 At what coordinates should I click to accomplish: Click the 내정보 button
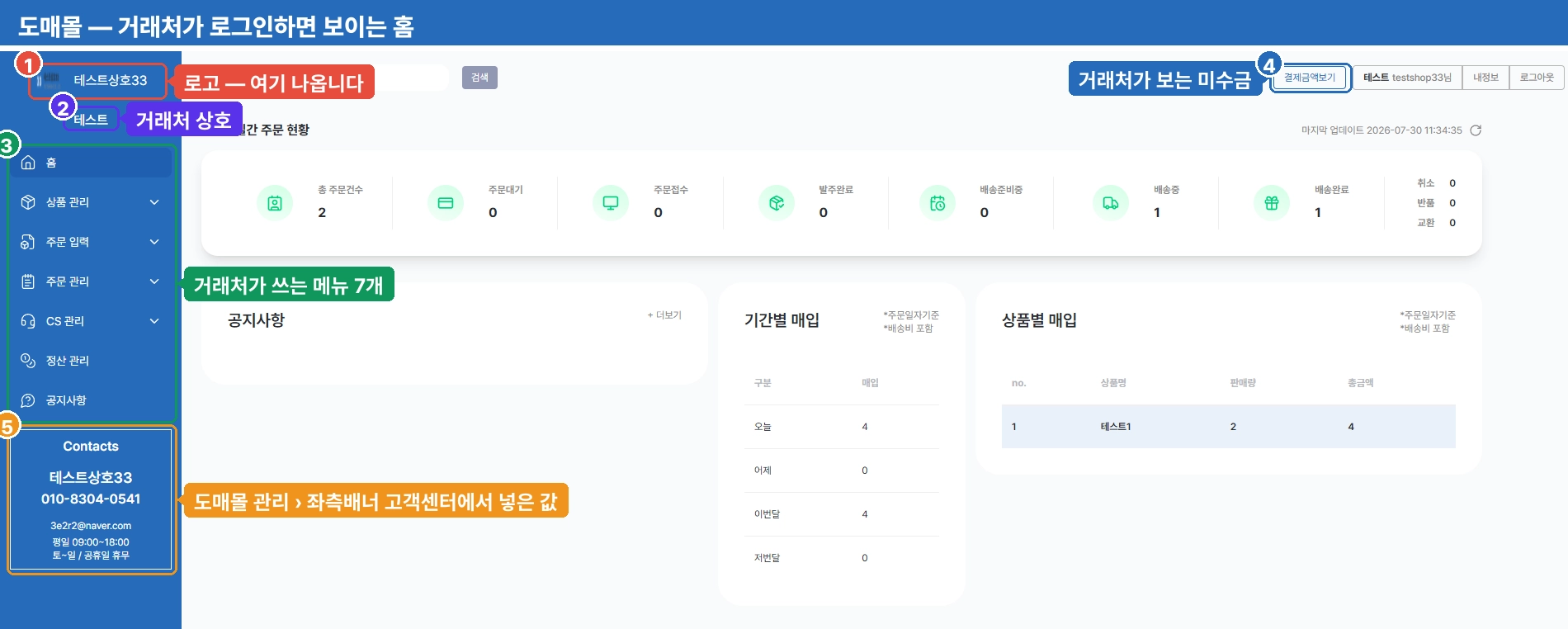click(x=1485, y=78)
